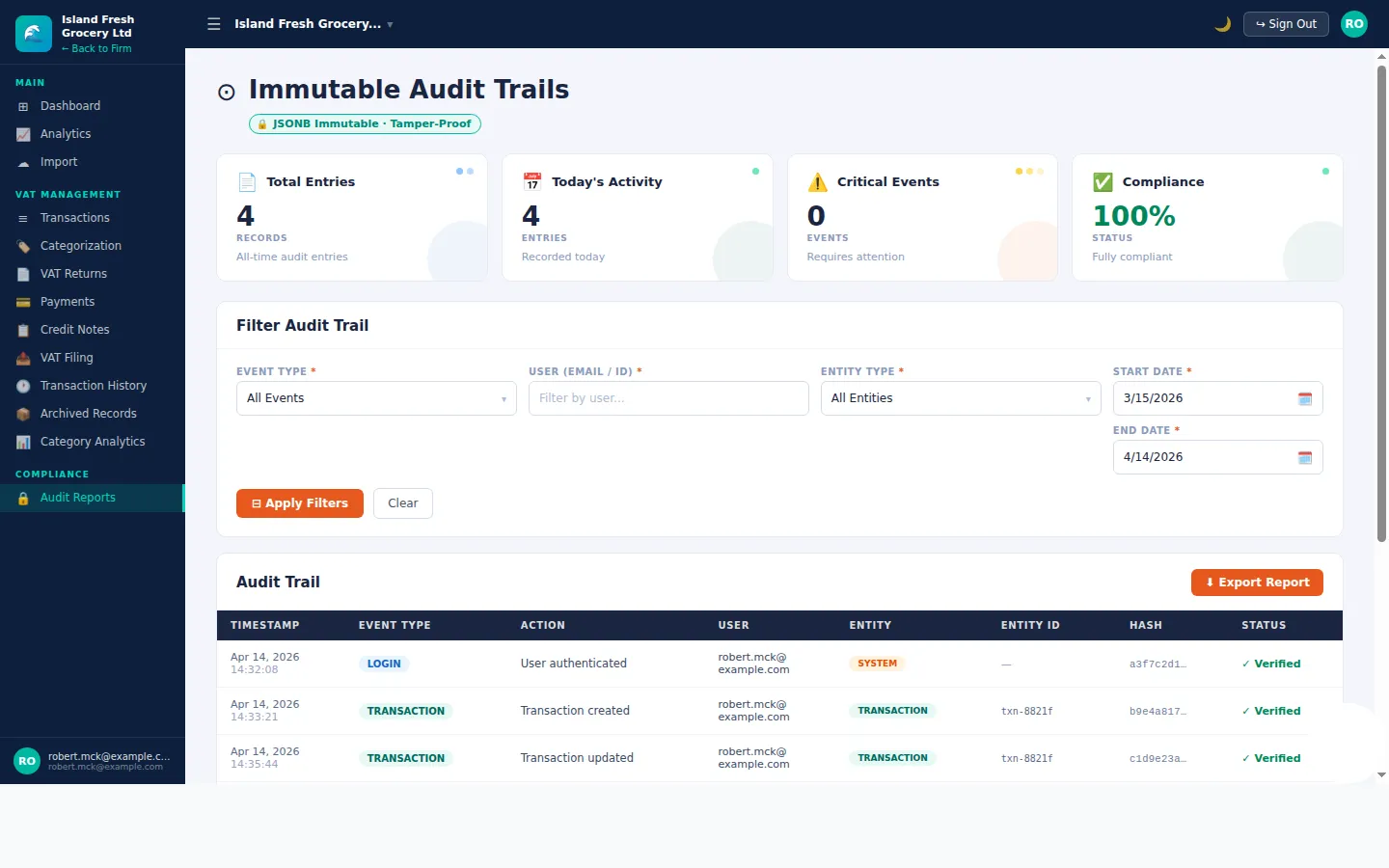Screen dimensions: 1389x868
Task: Click Verified status in the LOGIN row
Action: (x=1270, y=664)
